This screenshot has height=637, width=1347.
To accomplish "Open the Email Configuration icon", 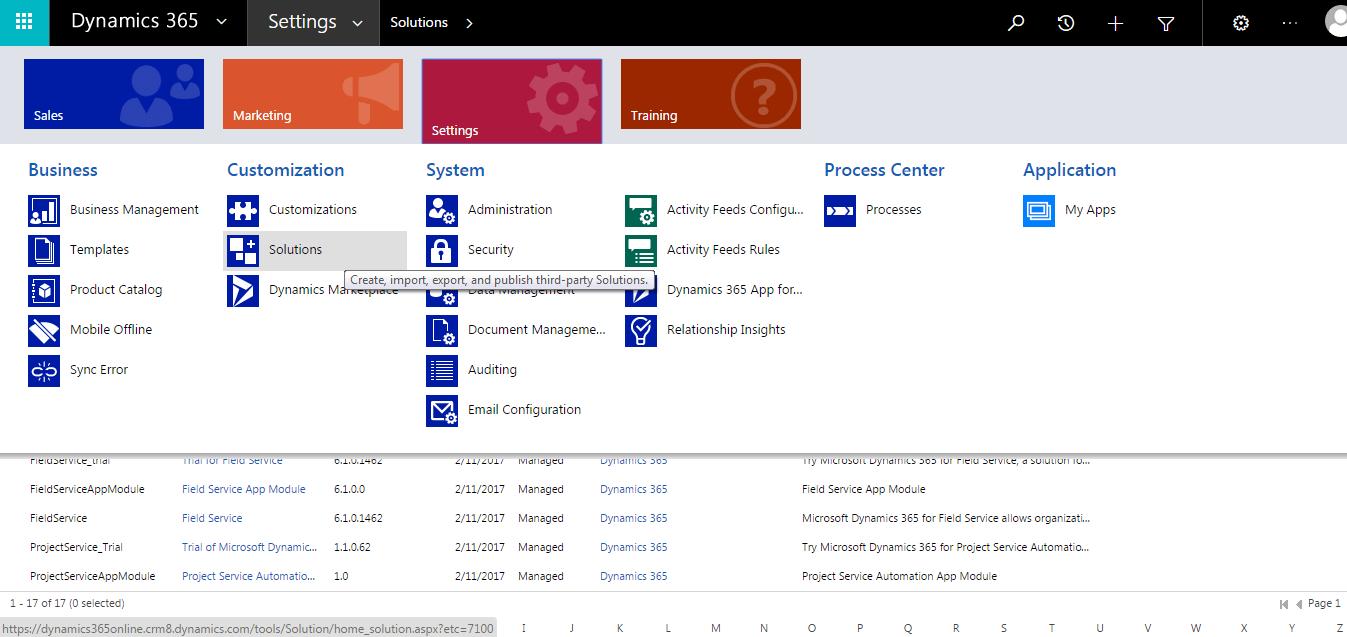I will (442, 410).
